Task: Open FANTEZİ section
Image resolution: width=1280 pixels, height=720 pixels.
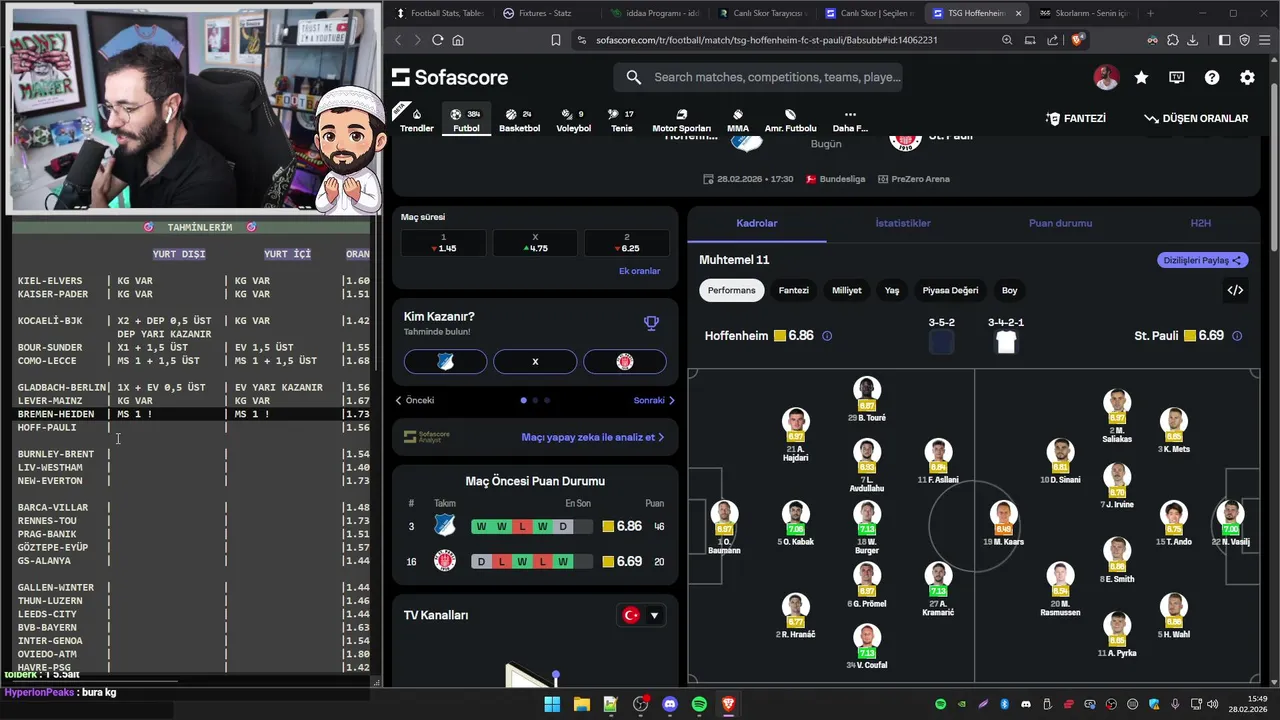Action: tap(1076, 118)
